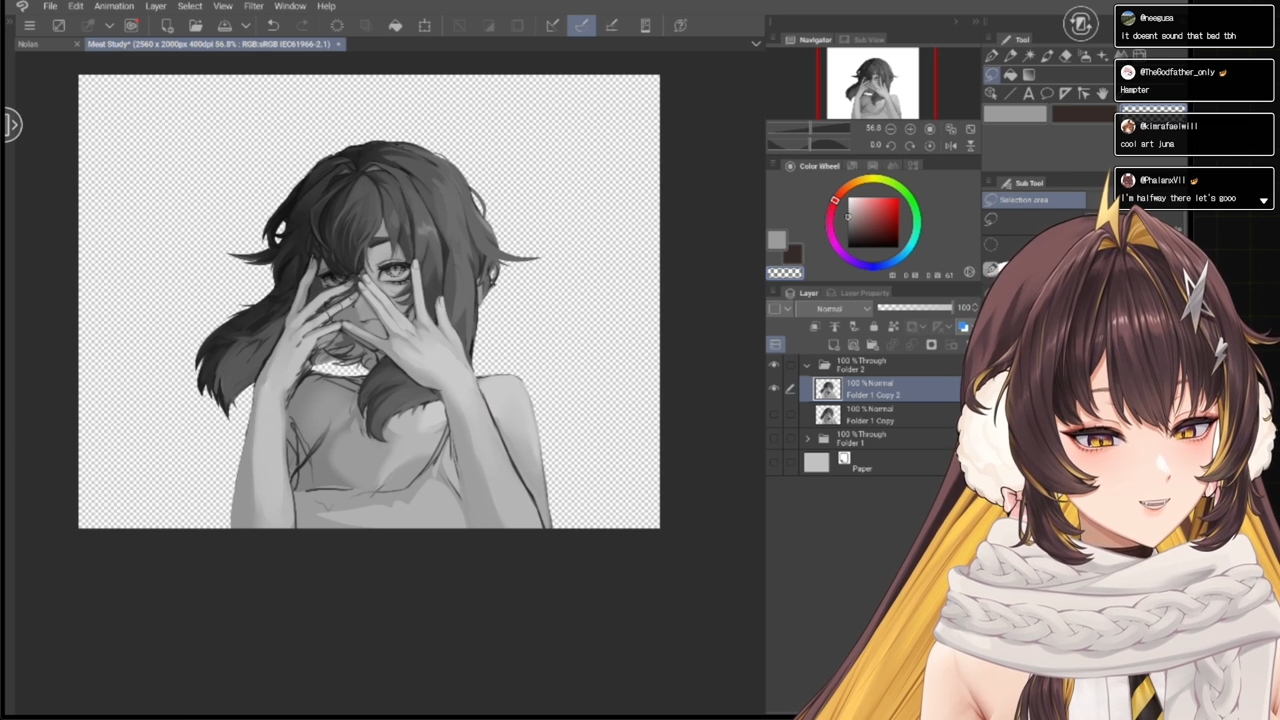
Task: Click the Create layer mask icon
Action: (931, 345)
